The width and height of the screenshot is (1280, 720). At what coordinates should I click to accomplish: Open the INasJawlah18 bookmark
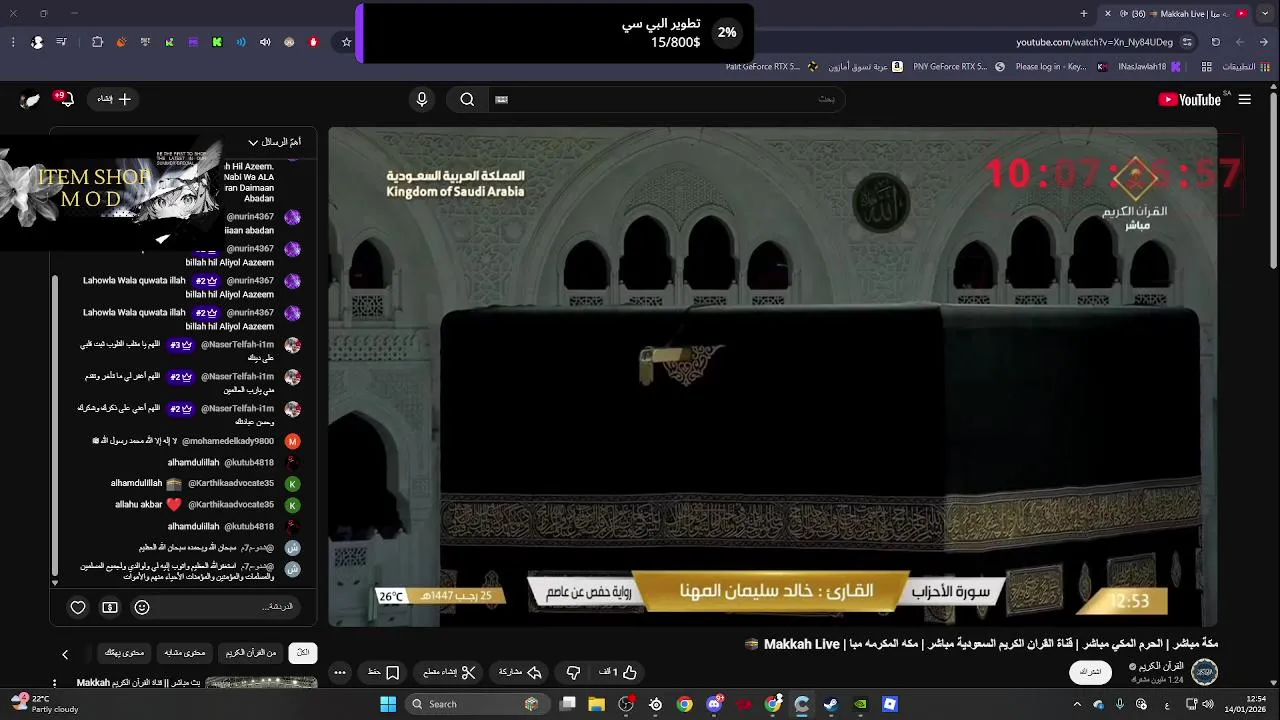1148,67
